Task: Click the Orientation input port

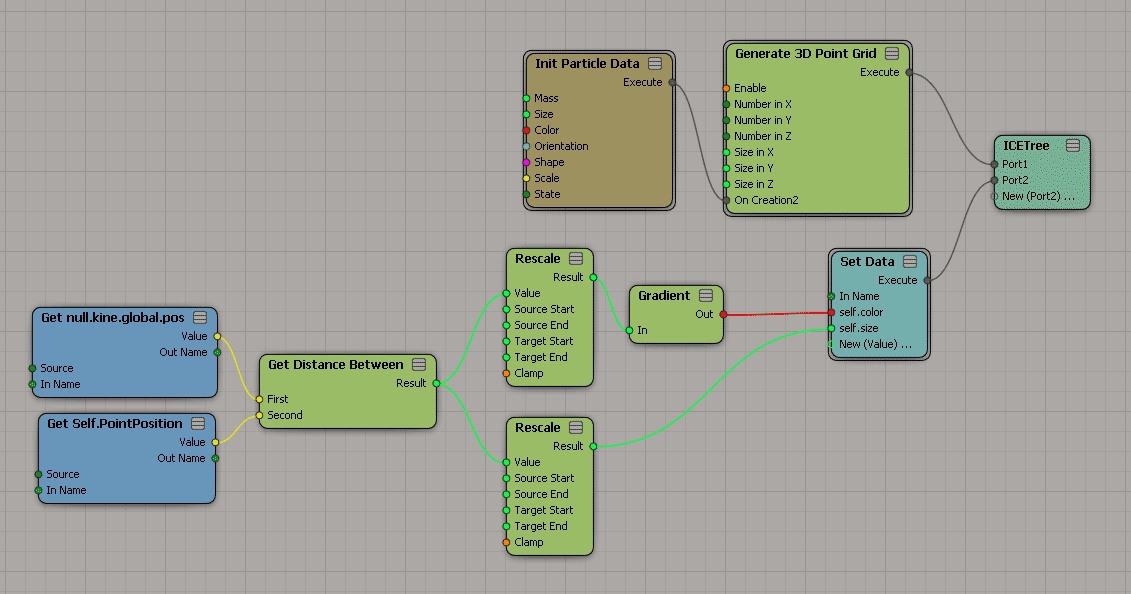Action: click(x=527, y=146)
